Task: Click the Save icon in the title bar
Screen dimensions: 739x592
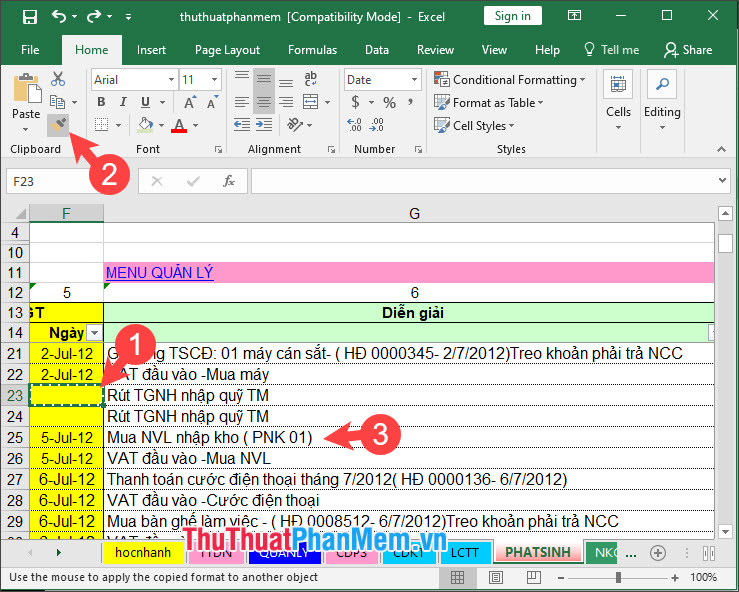Action: [x=30, y=17]
